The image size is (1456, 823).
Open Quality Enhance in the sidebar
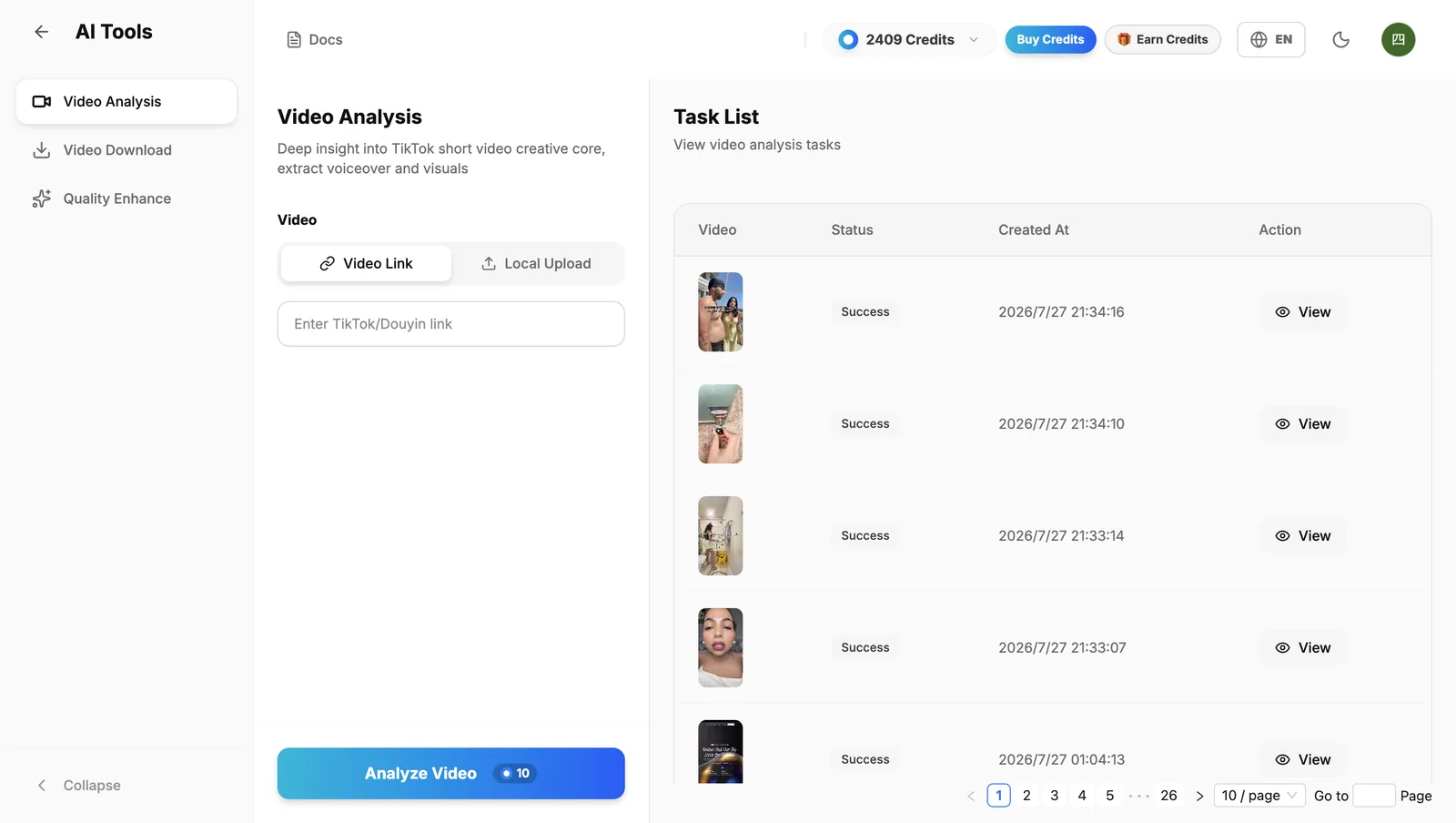coord(126,198)
